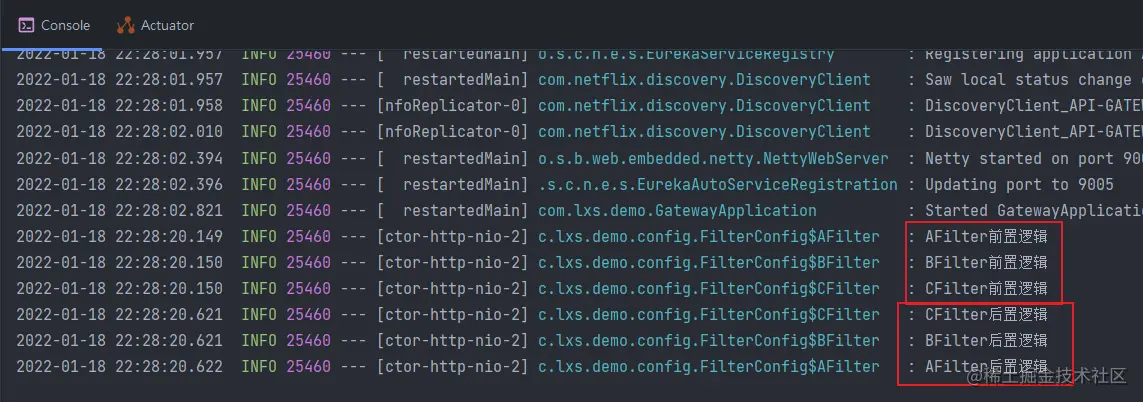Click the com.lxs.demo.GatewayApplication logger name
Viewport: 1143px width, 402px height.
677,211
